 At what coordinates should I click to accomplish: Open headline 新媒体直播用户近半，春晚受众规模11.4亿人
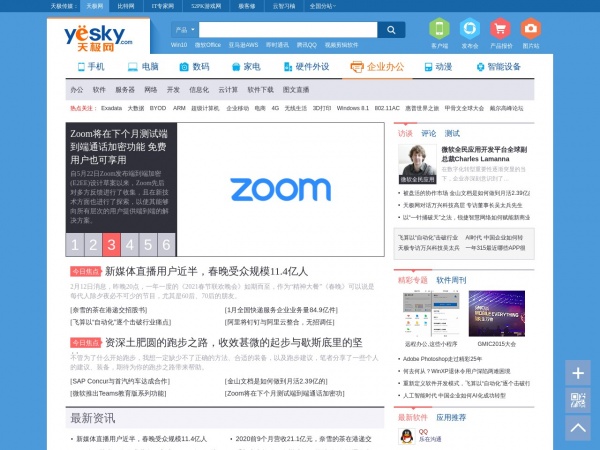coord(206,272)
